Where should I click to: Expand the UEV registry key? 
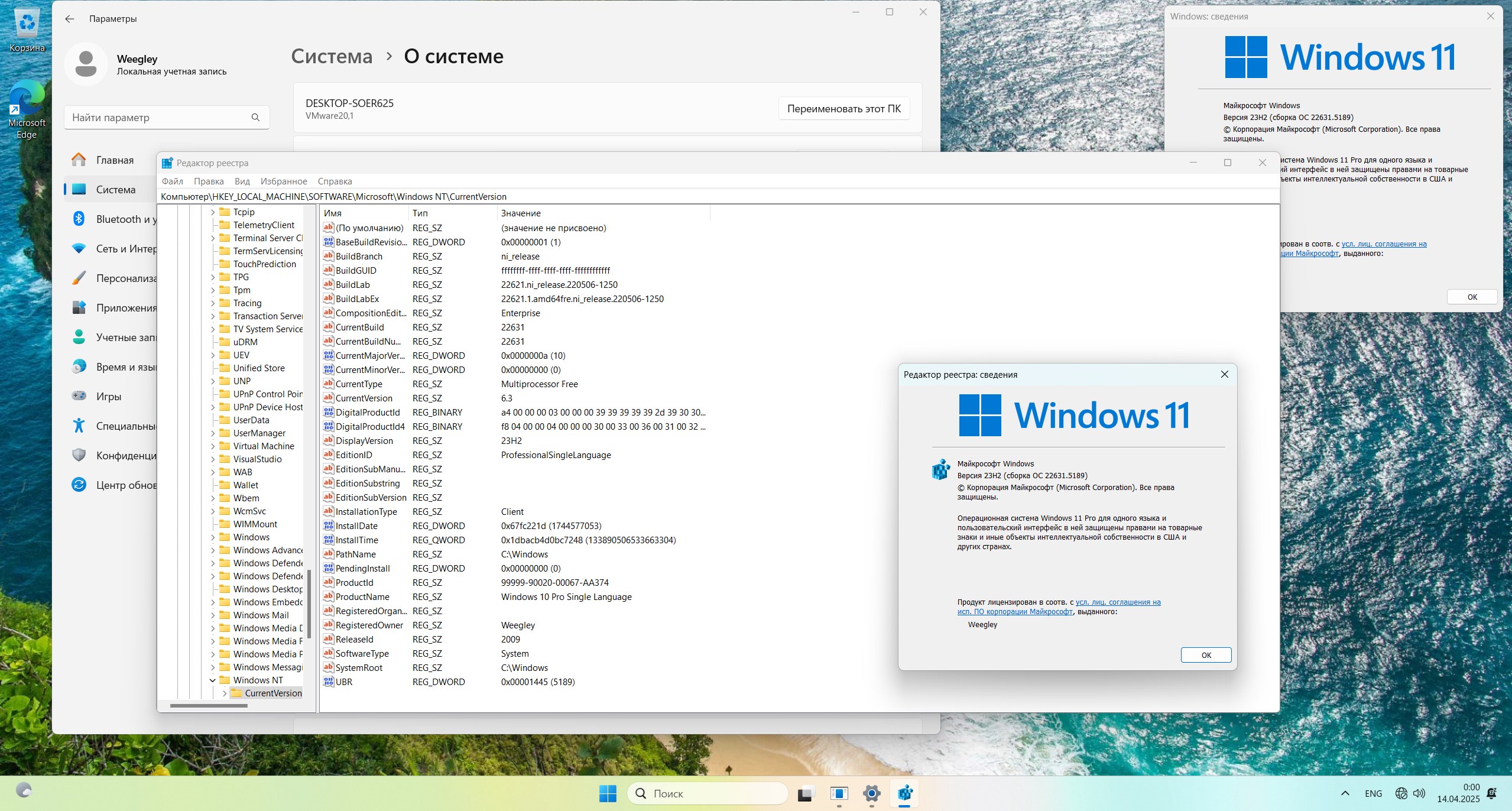tap(214, 355)
